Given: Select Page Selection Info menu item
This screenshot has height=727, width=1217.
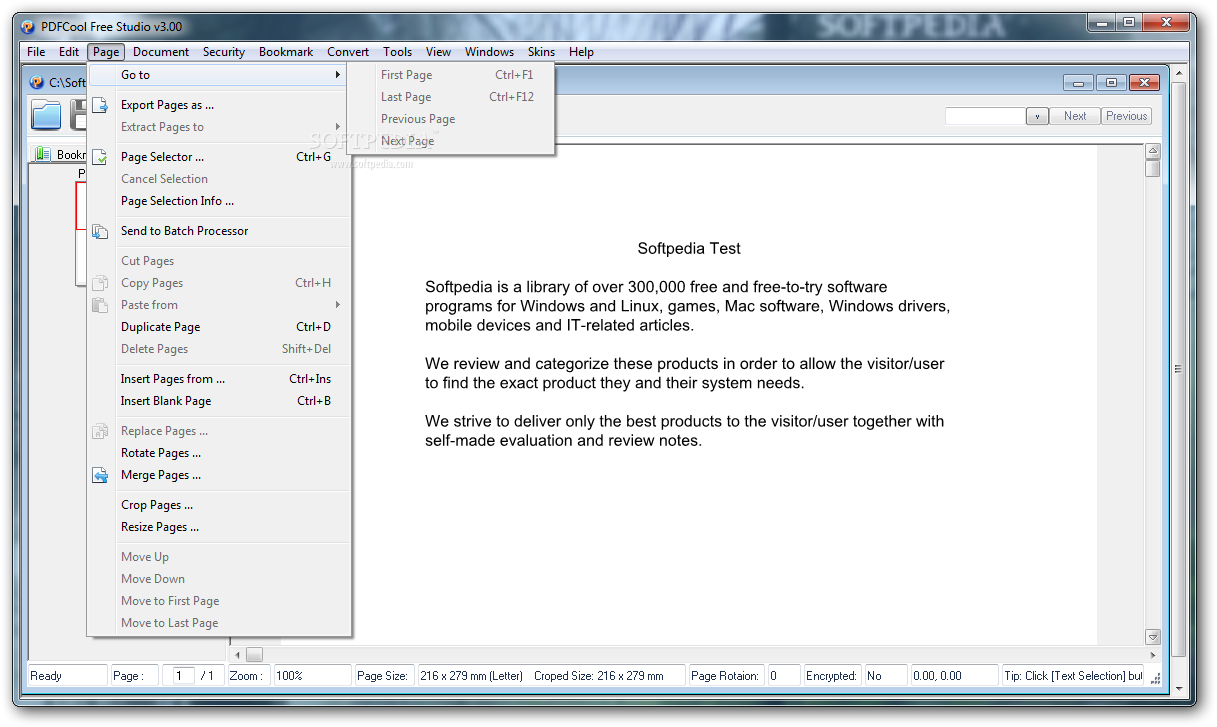Looking at the screenshot, I should pyautogui.click(x=219, y=200).
